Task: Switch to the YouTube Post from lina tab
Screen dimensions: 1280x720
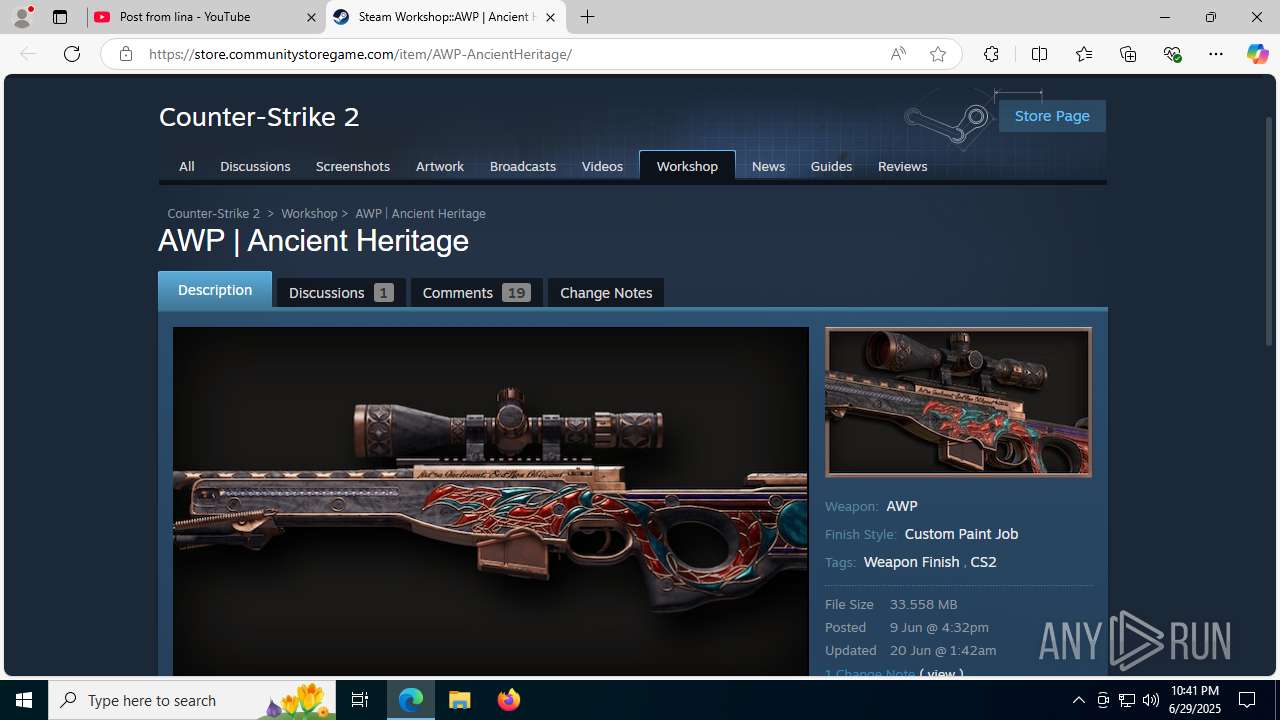Action: tap(205, 17)
